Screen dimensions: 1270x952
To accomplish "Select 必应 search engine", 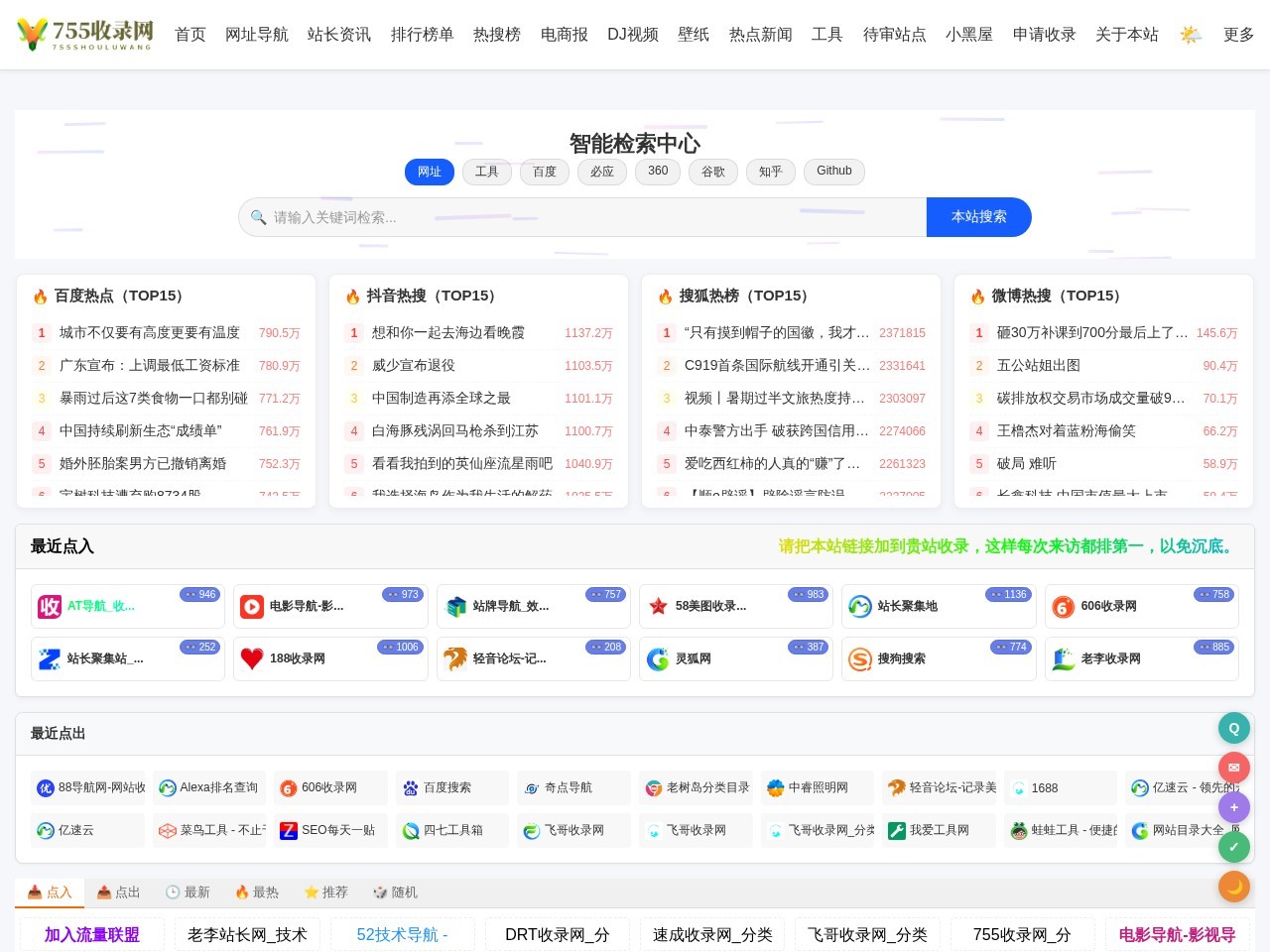I will (602, 172).
